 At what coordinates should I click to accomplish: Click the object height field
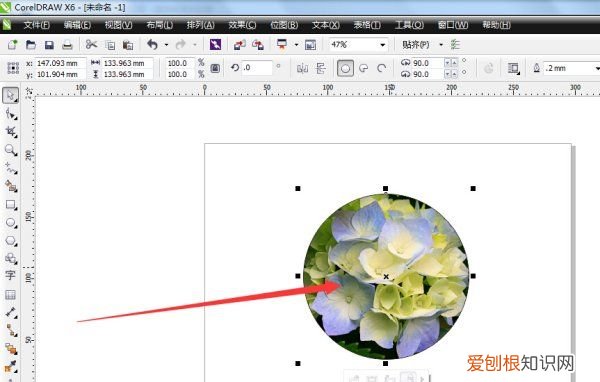[x=127, y=74]
